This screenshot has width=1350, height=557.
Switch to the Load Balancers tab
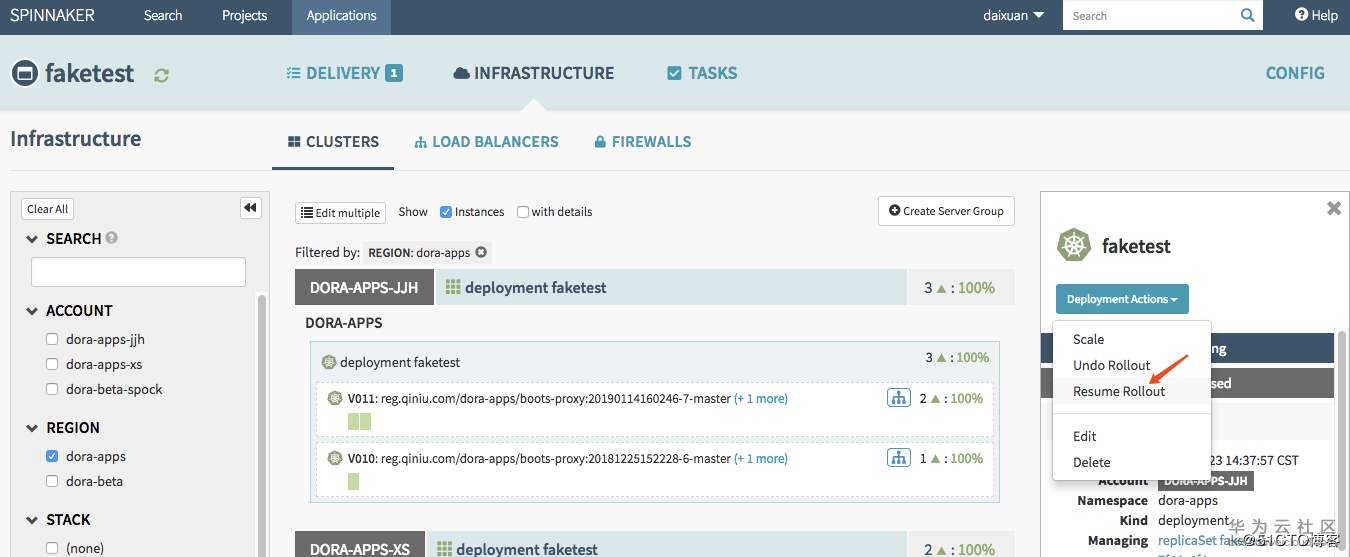(x=486, y=142)
